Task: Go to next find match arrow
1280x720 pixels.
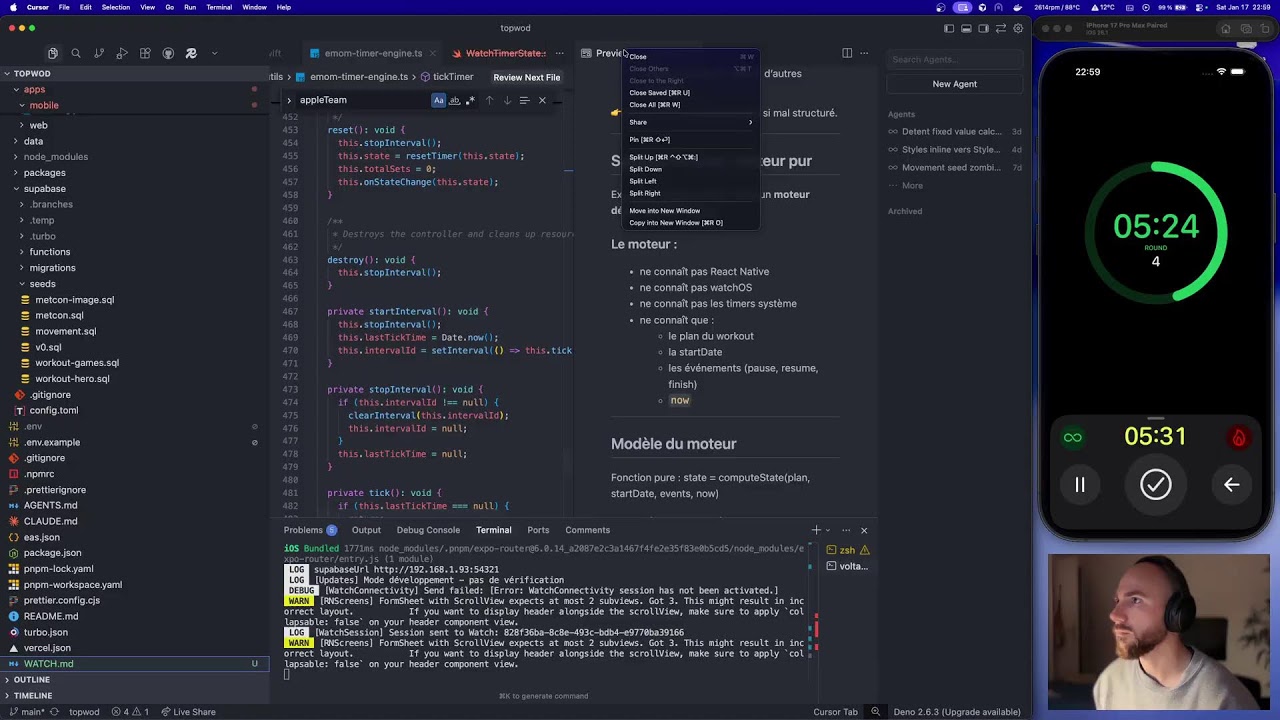Action: point(507,100)
